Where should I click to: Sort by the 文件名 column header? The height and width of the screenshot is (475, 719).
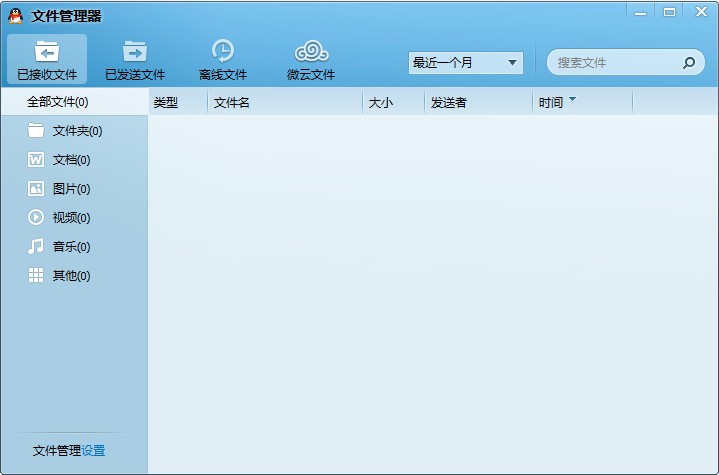[x=285, y=102]
